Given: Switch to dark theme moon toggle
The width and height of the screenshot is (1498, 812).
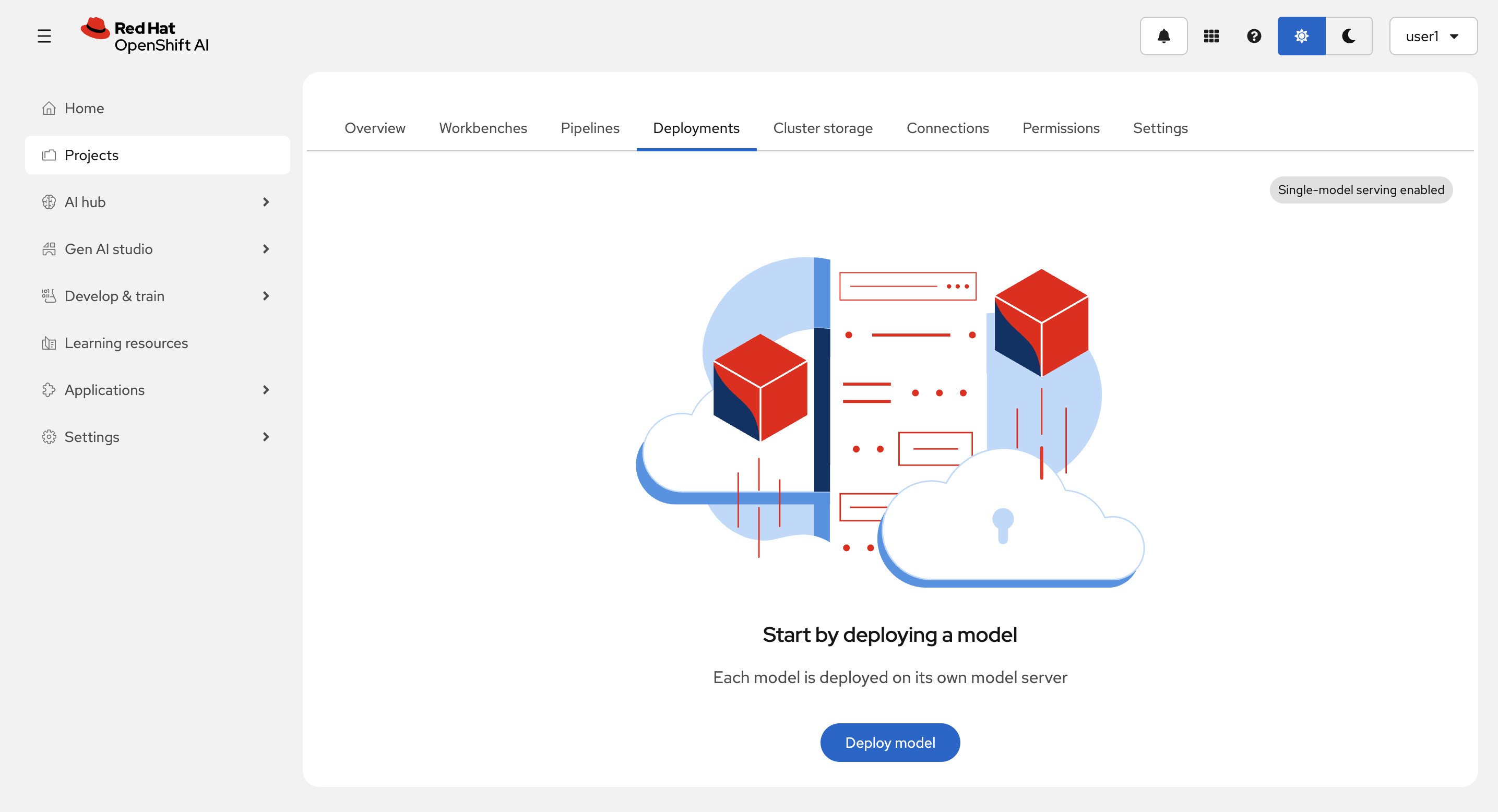Looking at the screenshot, I should tap(1349, 36).
